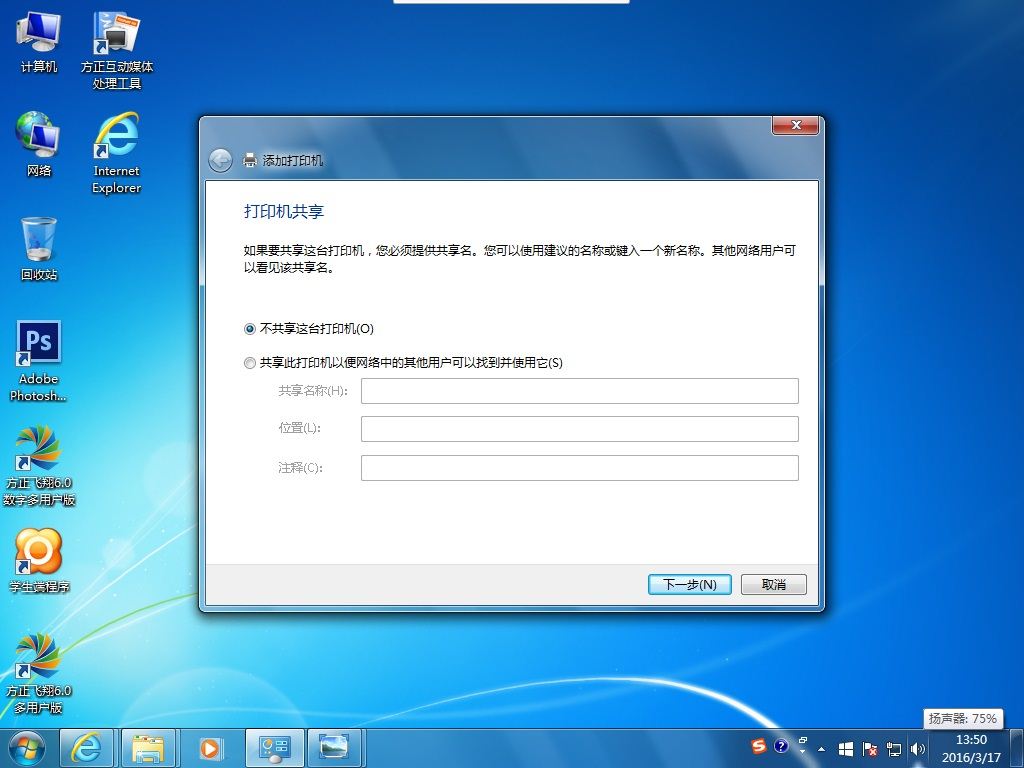Click the Sogou input method tray icon
Screen dimensions: 1024x768
pos(758,746)
